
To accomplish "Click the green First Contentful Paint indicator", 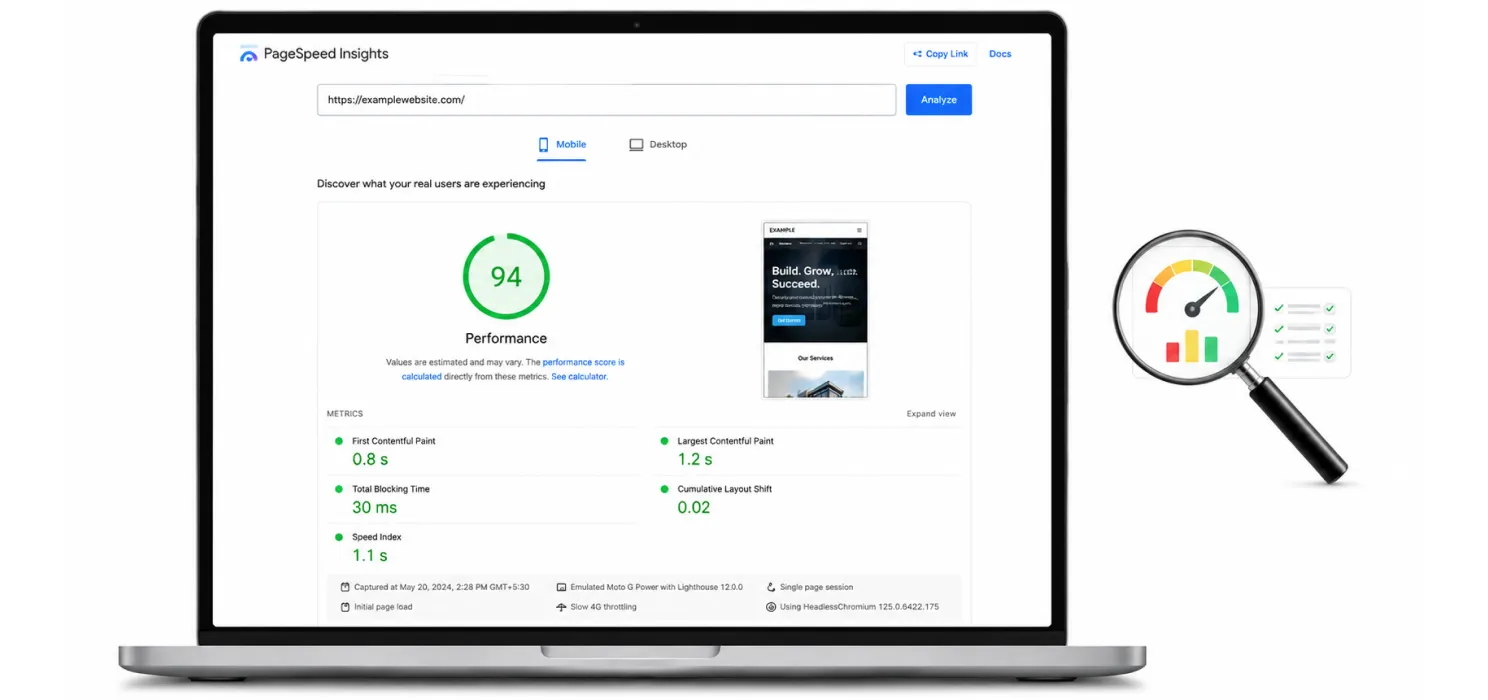I will [x=339, y=441].
